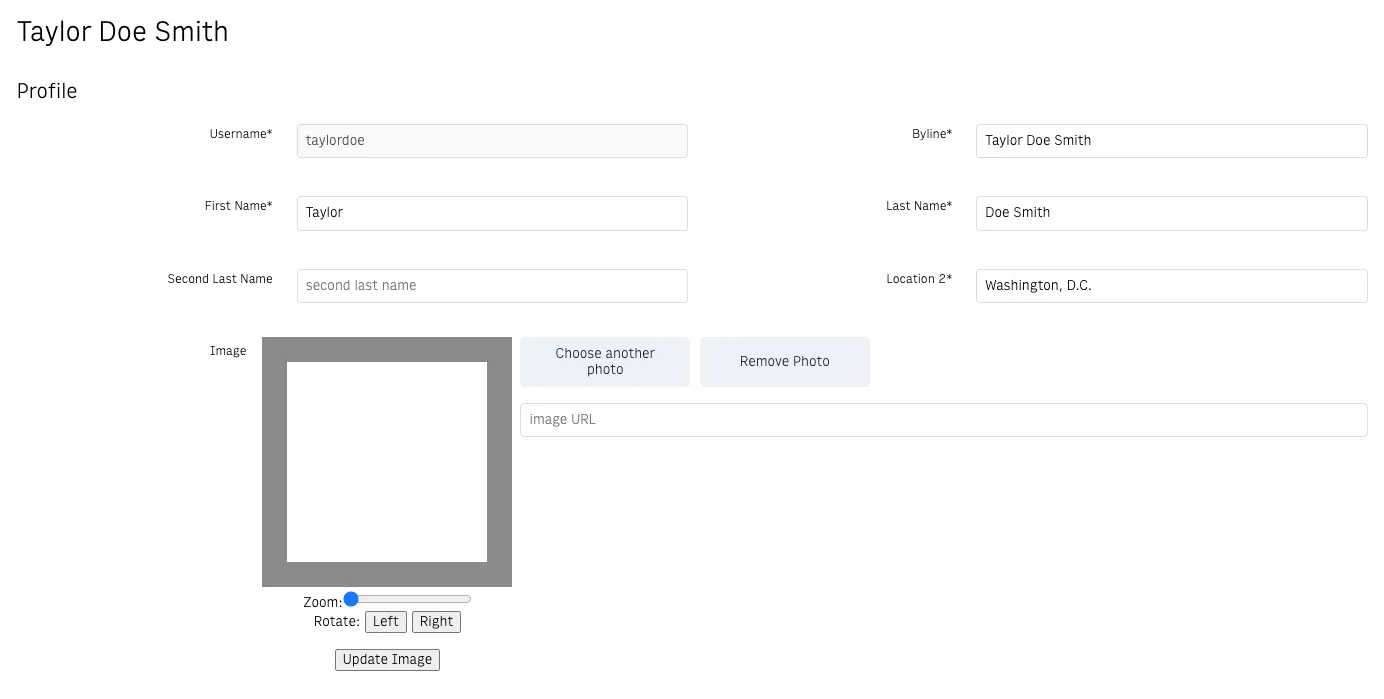Edit the Byline input field
Image resolution: width=1384 pixels, height=699 pixels.
tap(1171, 141)
